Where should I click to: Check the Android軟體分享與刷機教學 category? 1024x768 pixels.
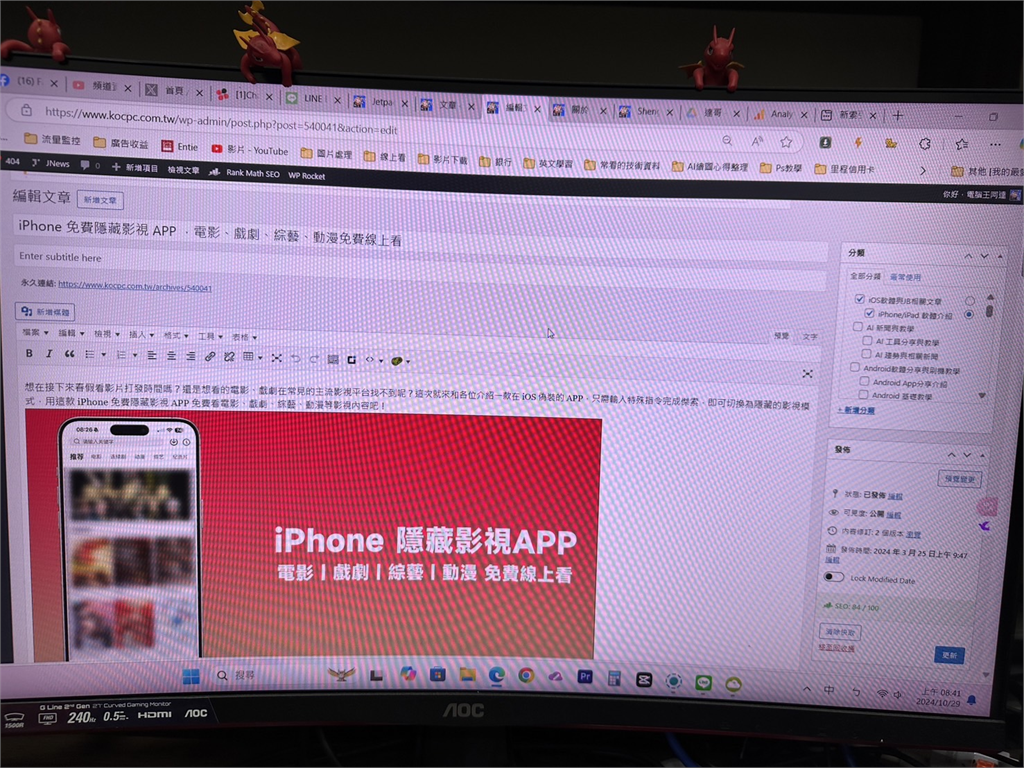855,368
